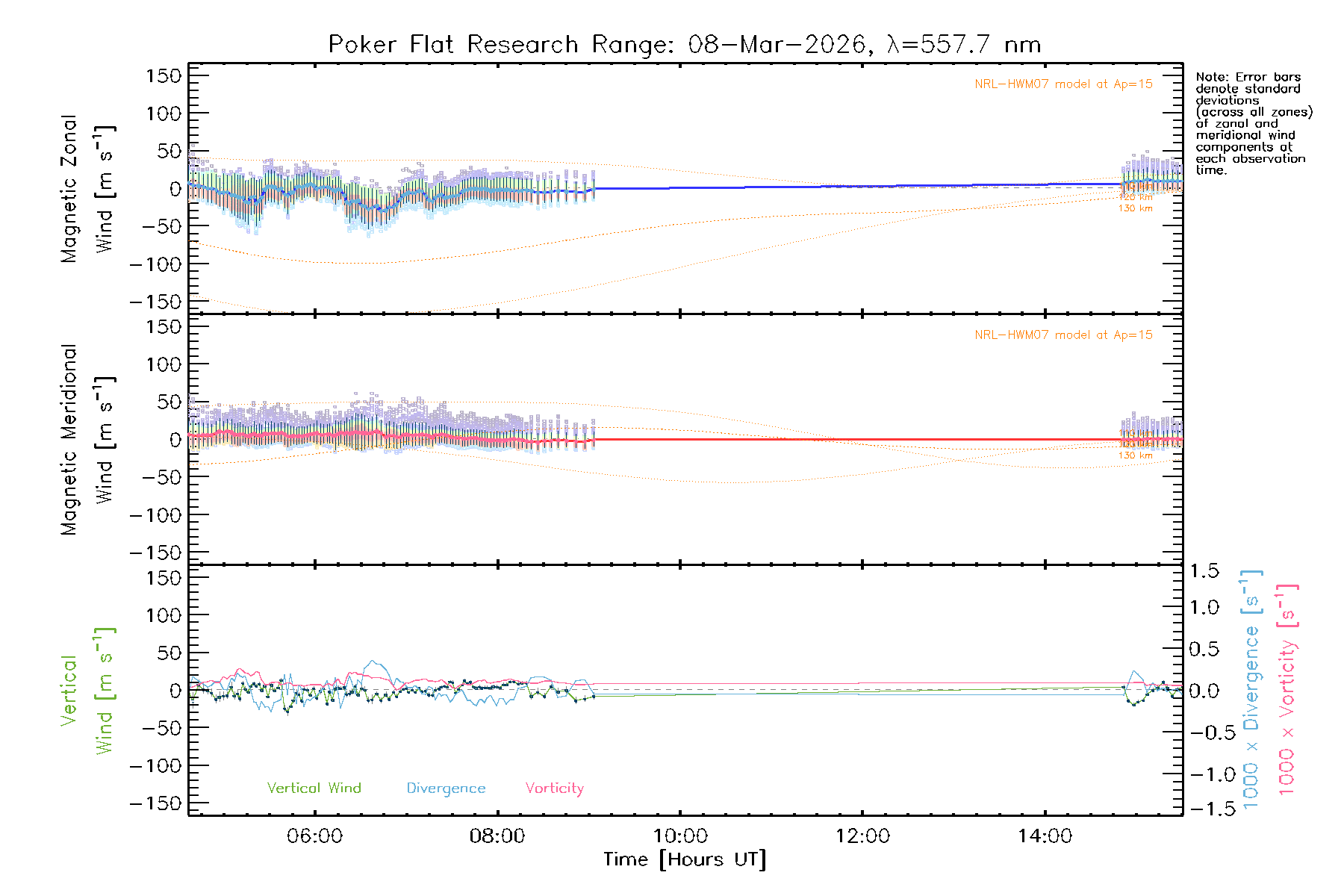Select the Vertical Wind legend entry

pos(314,788)
